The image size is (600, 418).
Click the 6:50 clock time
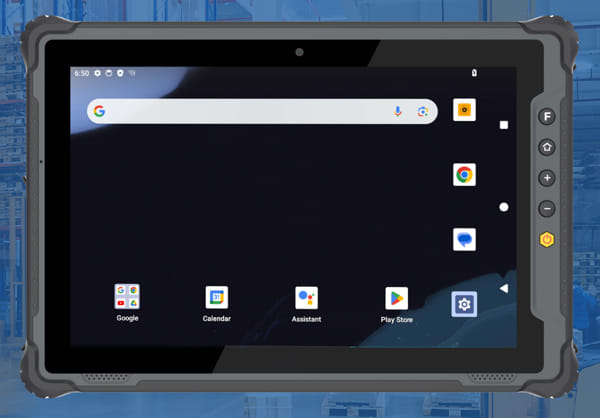coord(82,73)
